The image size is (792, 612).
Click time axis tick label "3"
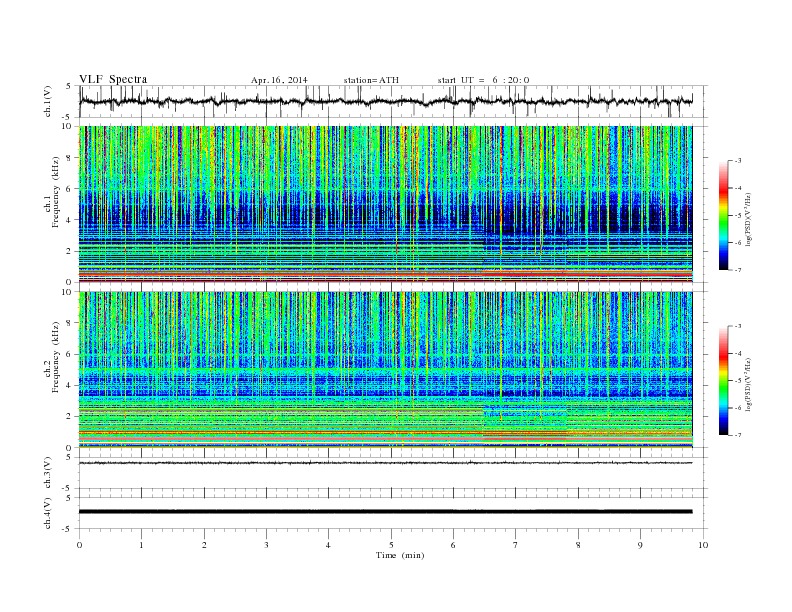(x=266, y=545)
